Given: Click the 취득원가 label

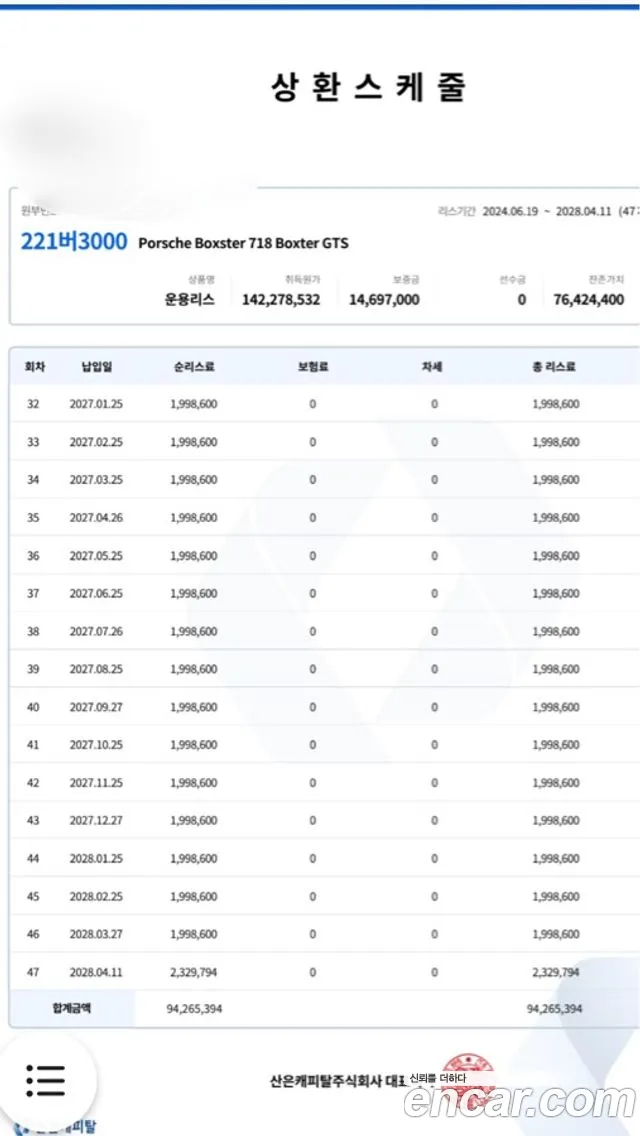Looking at the screenshot, I should (303, 279).
